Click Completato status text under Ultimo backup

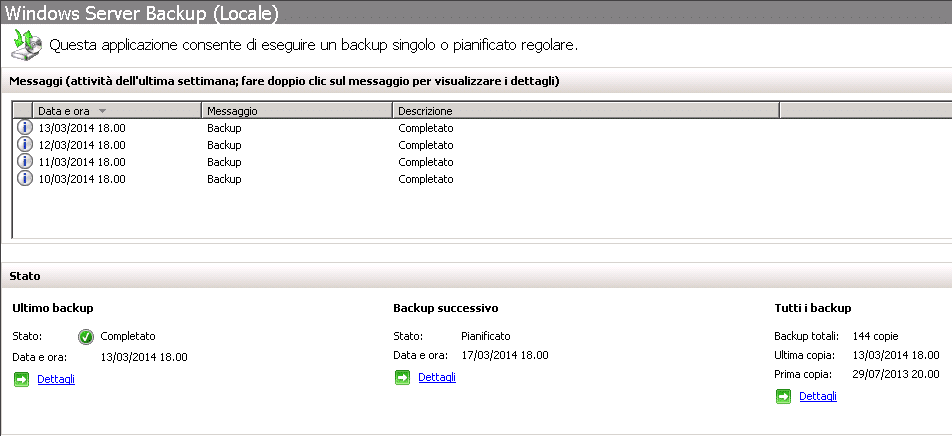pos(128,336)
